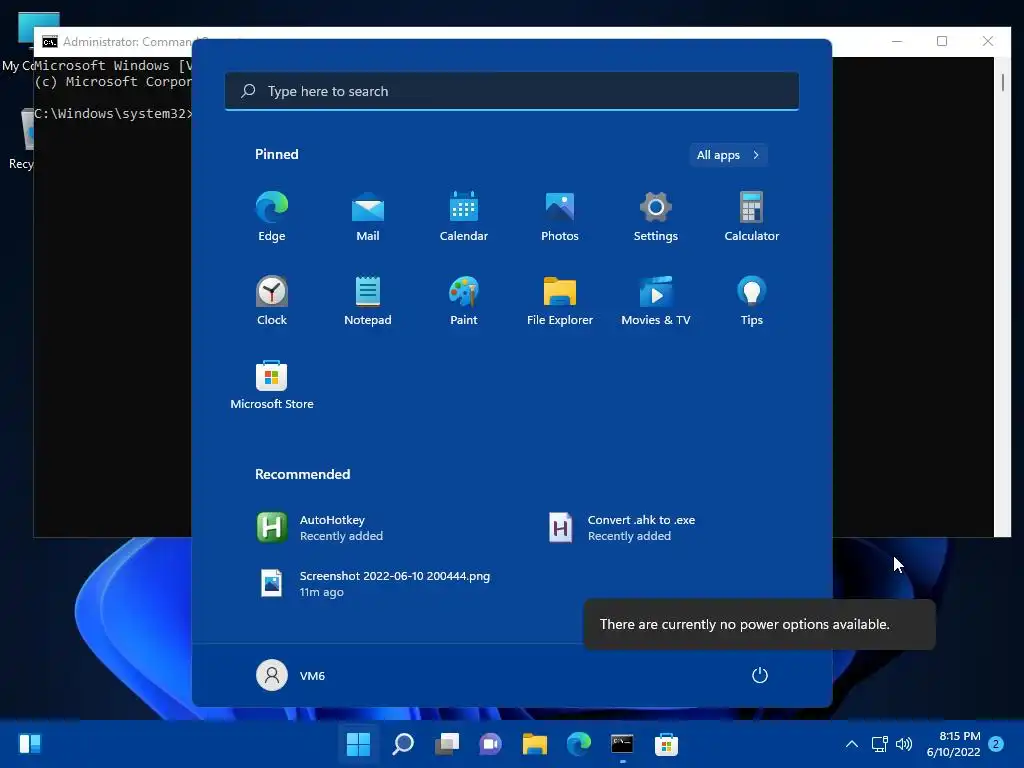Click the volume icon in system tray

pyautogui.click(x=904, y=744)
